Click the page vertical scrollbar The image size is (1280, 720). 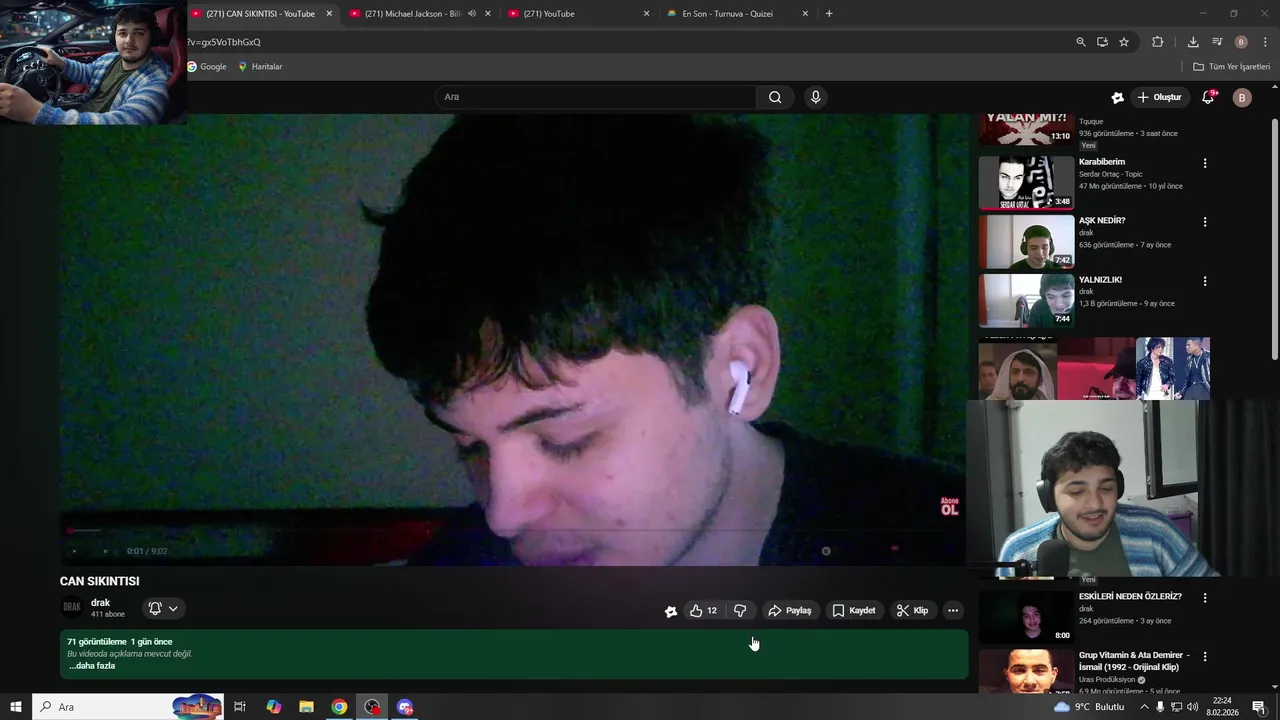coord(1275,240)
